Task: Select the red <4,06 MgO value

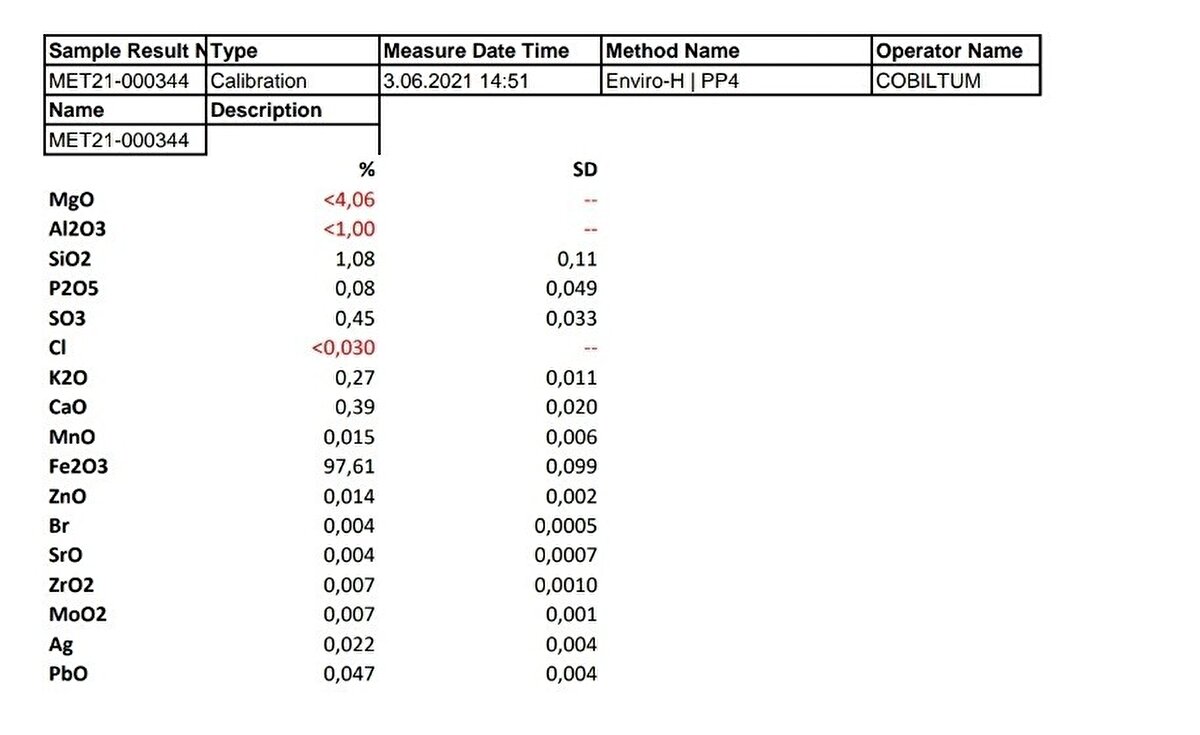Action: pos(349,200)
